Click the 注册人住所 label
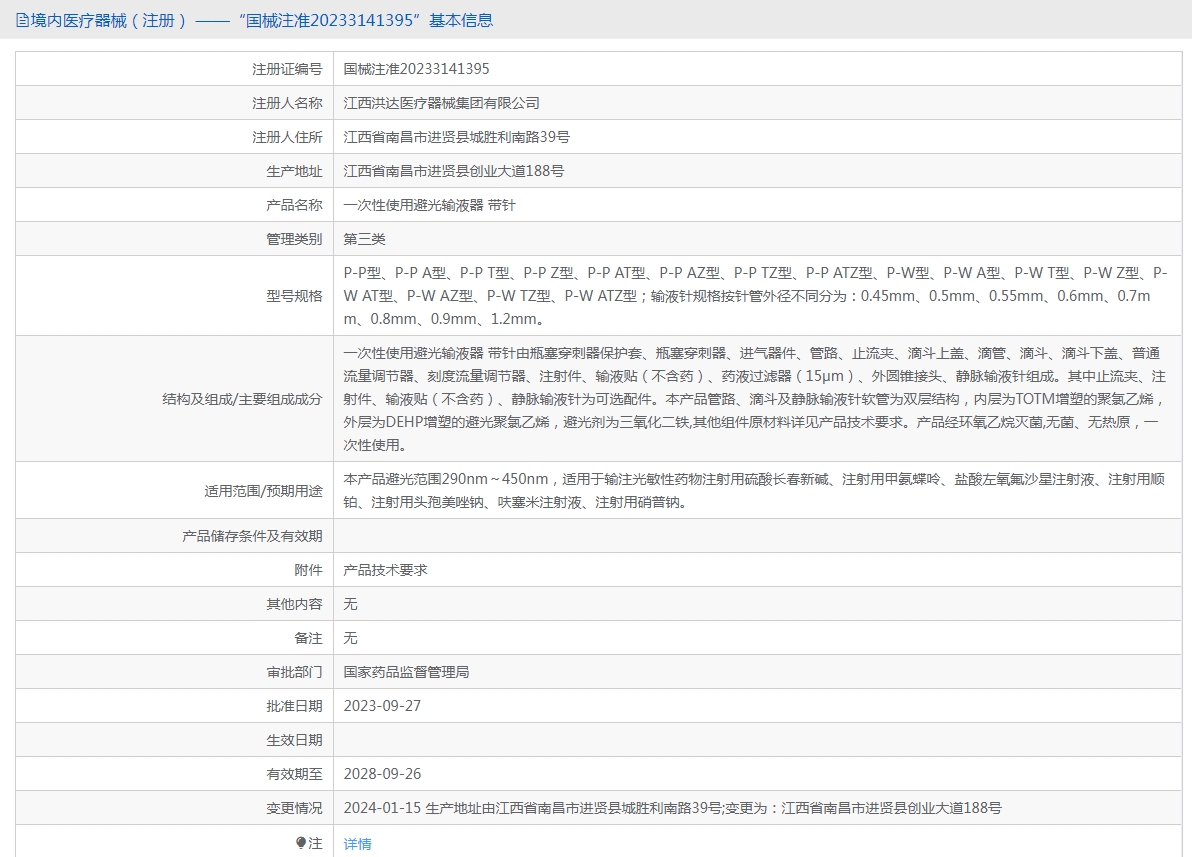 [287, 137]
